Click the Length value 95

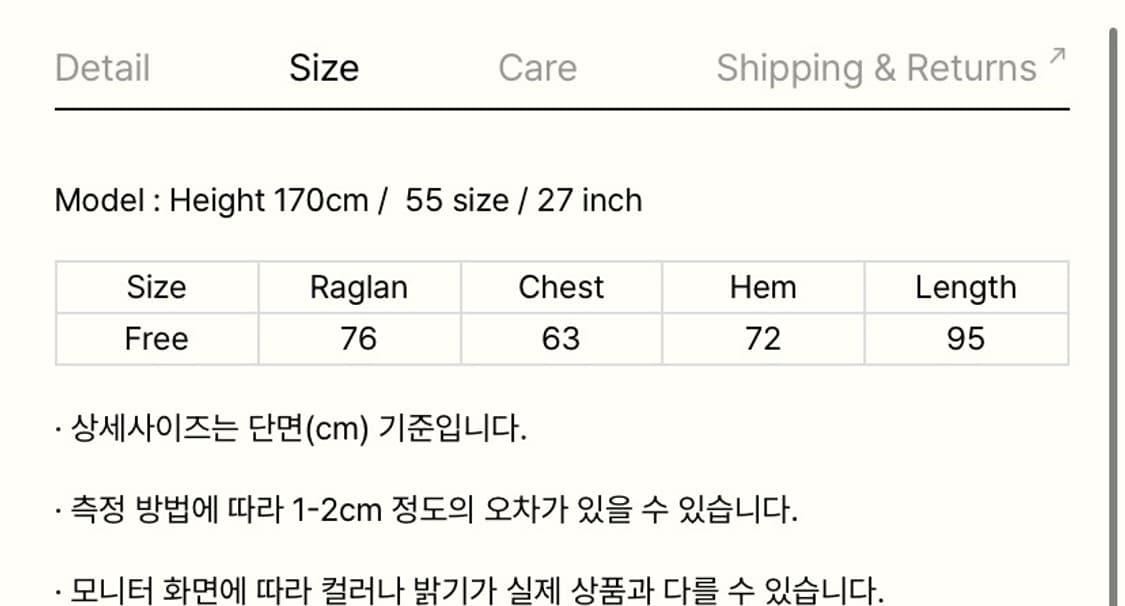click(x=965, y=338)
